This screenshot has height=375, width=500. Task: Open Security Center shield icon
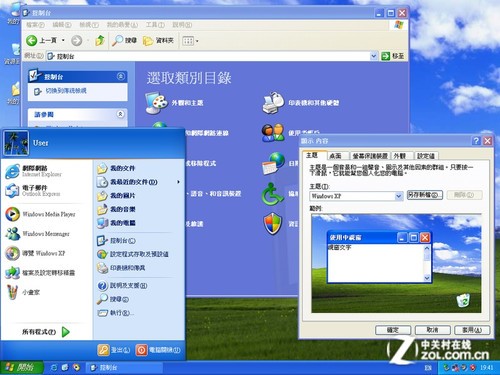click(273, 224)
